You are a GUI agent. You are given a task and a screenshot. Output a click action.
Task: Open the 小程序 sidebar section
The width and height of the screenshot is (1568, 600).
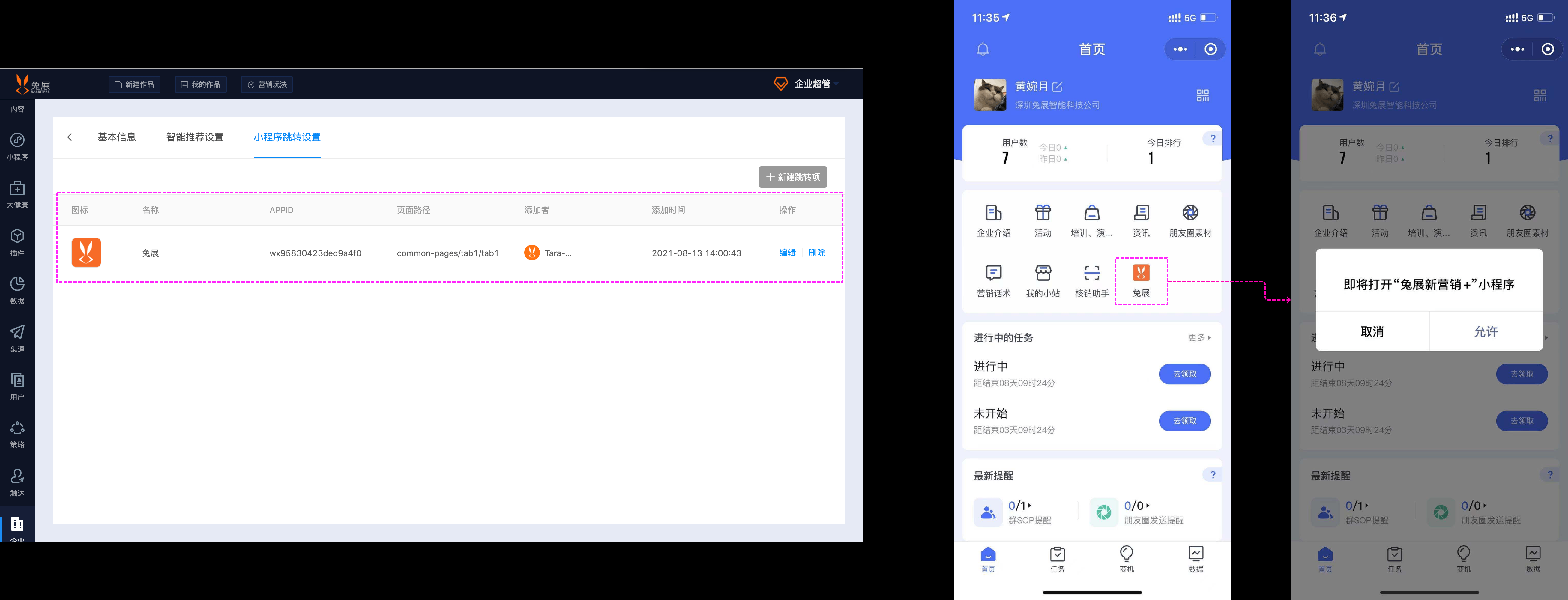[x=17, y=146]
